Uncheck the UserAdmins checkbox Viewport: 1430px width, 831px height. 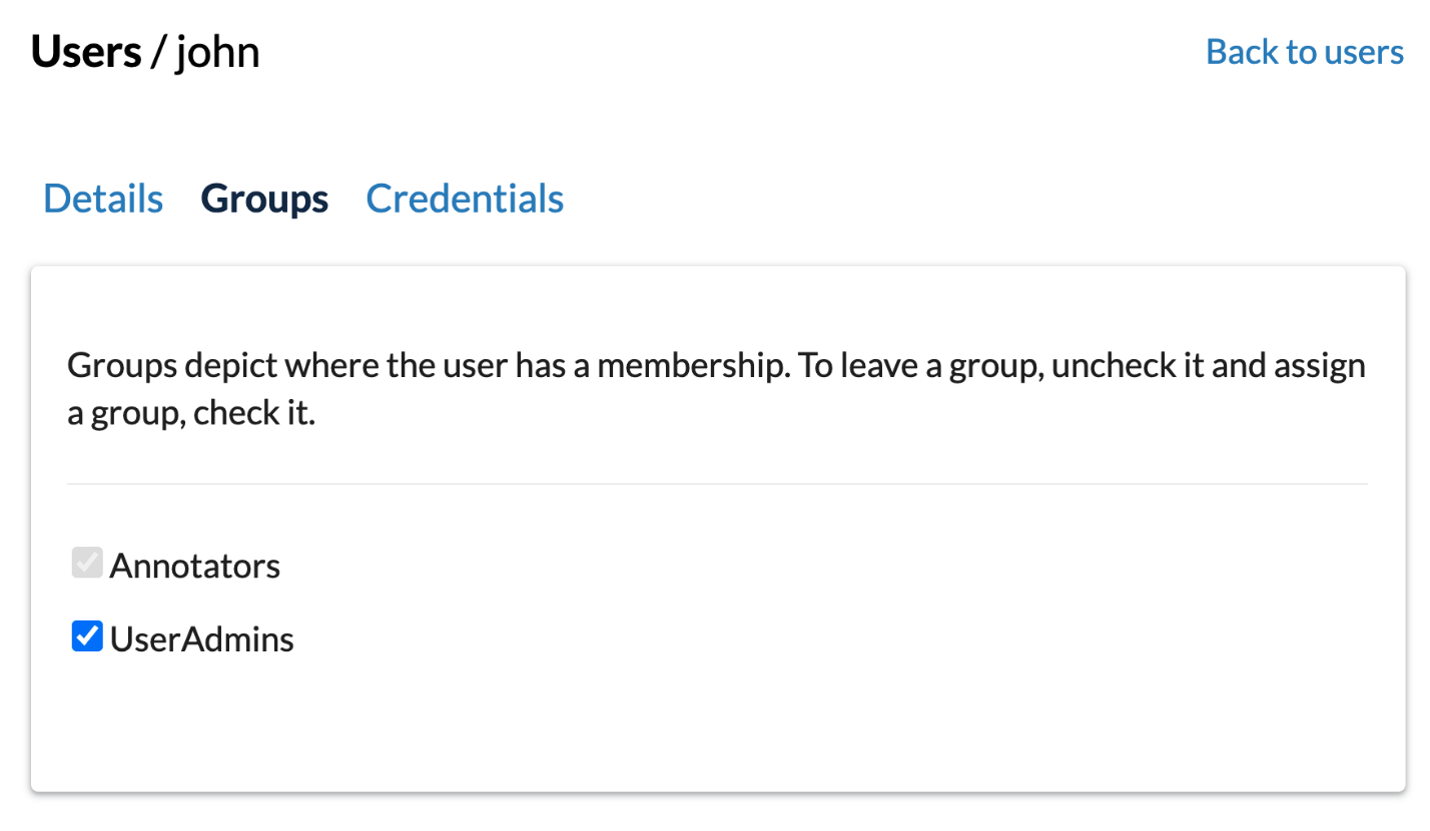click(87, 636)
